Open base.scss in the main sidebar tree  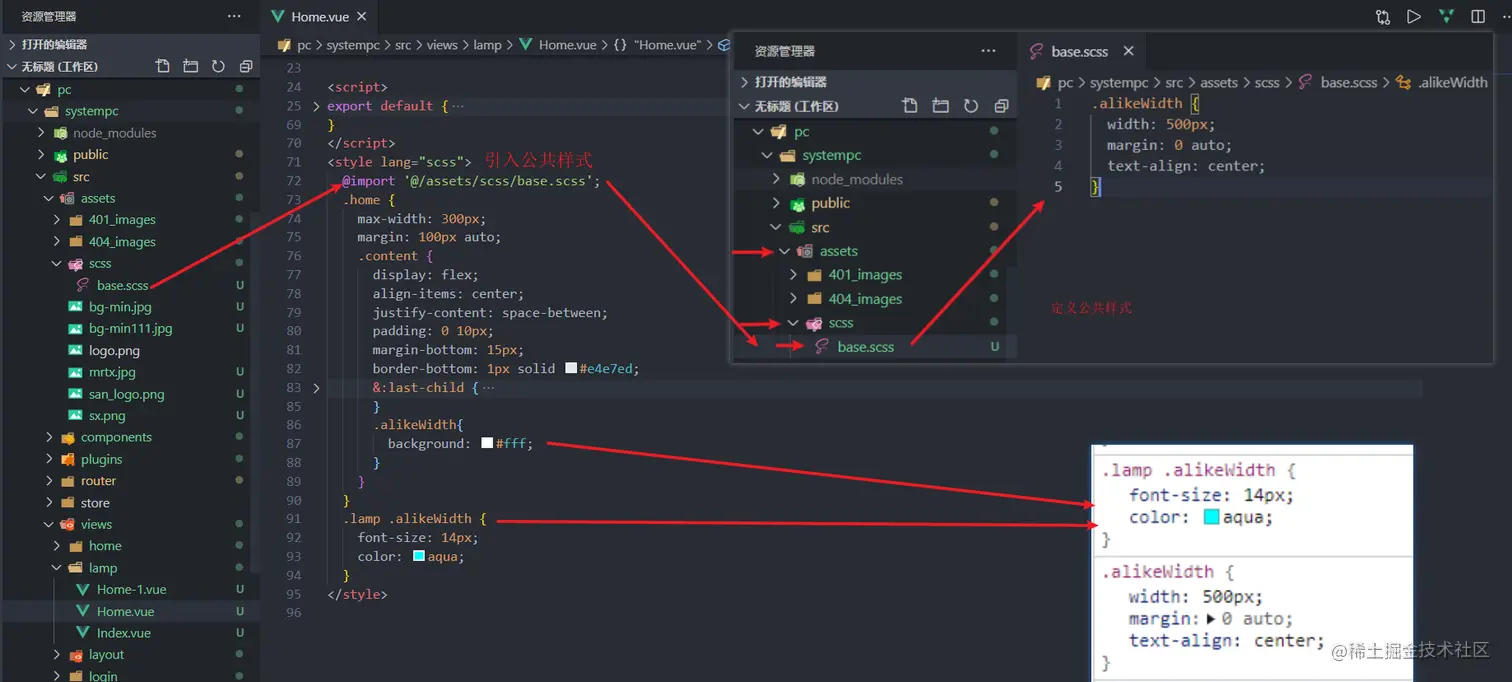122,286
